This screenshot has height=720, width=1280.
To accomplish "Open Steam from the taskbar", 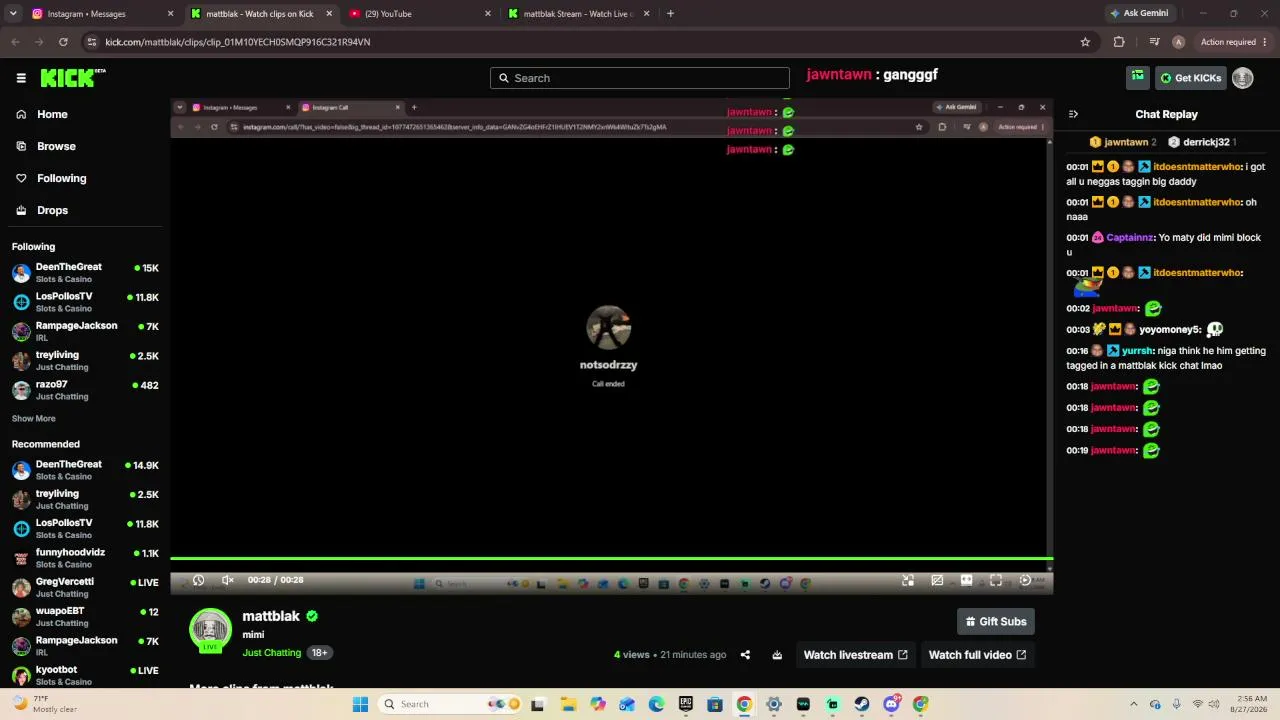I will pos(862,704).
